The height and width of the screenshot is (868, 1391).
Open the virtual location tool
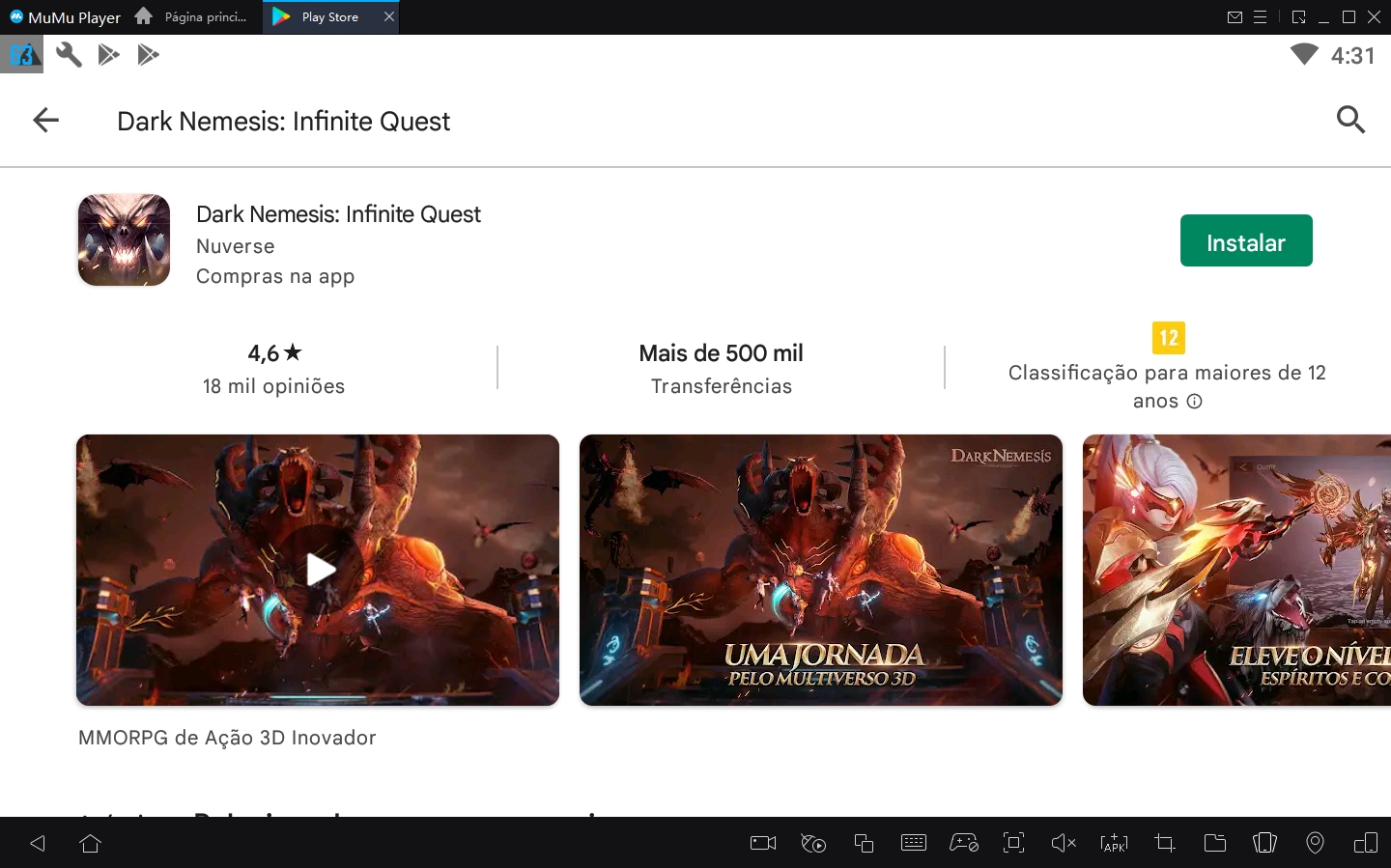(1315, 842)
